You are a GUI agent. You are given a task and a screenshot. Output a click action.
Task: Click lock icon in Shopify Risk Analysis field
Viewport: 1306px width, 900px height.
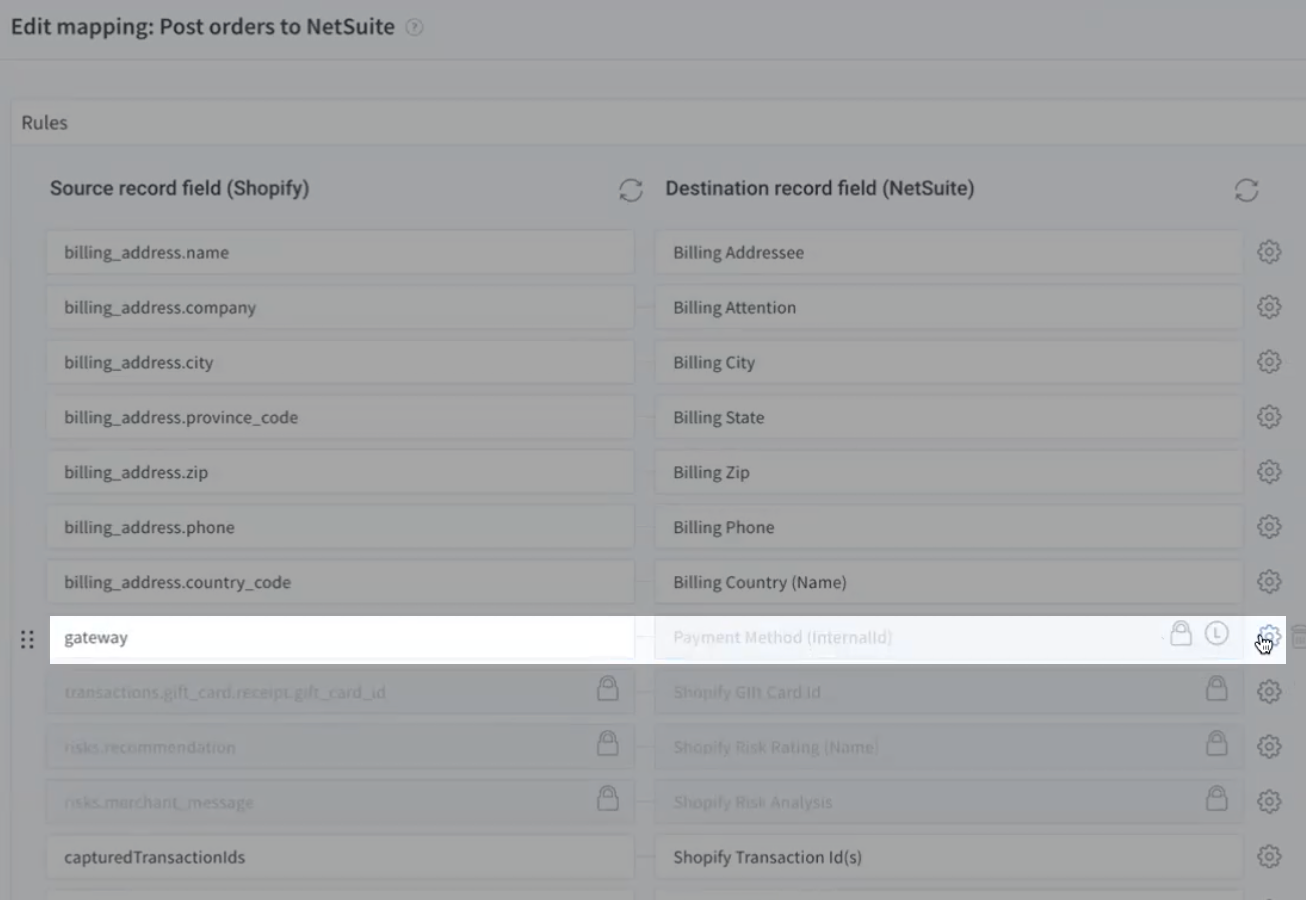tap(1216, 798)
